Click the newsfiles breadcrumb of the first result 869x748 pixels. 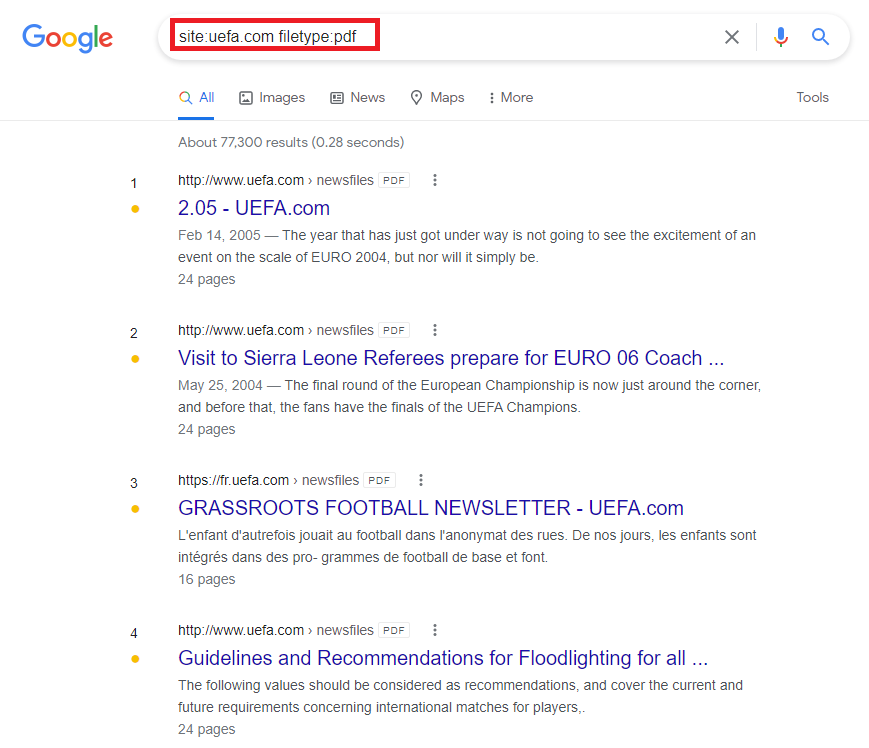(345, 180)
